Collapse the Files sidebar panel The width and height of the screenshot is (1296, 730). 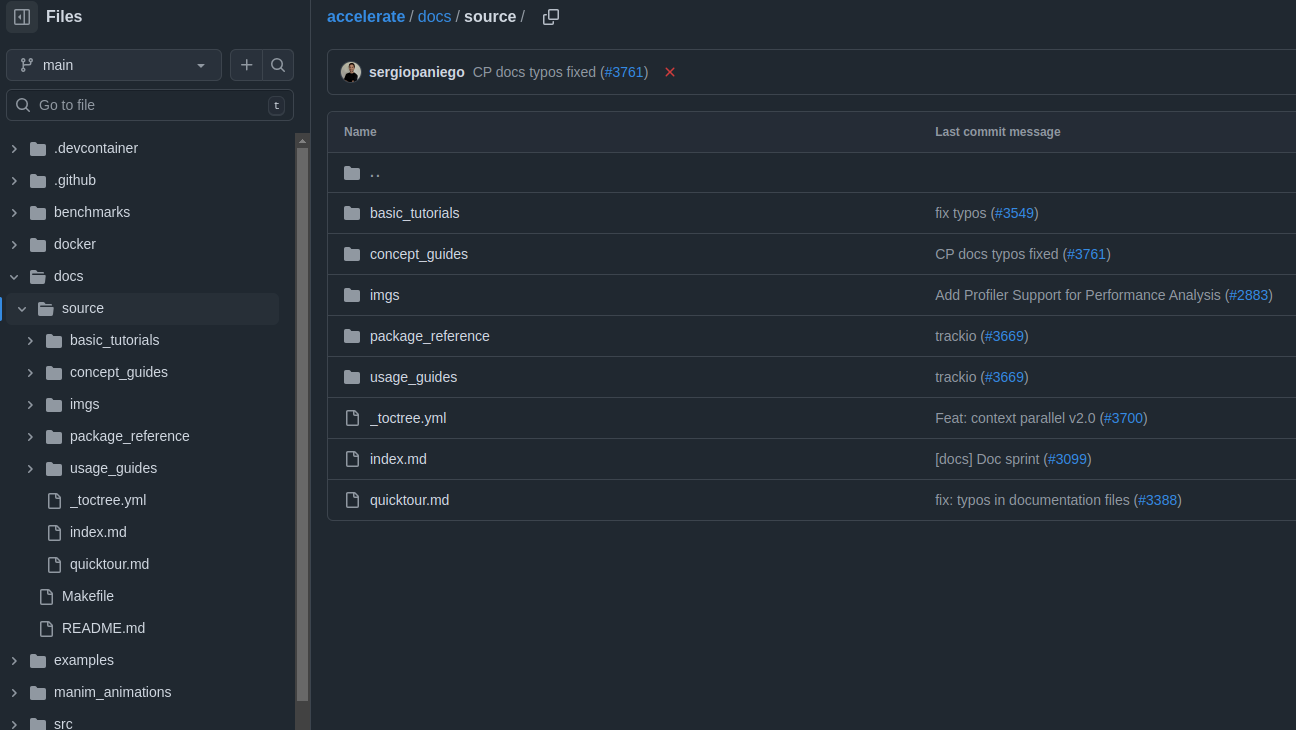[21, 17]
